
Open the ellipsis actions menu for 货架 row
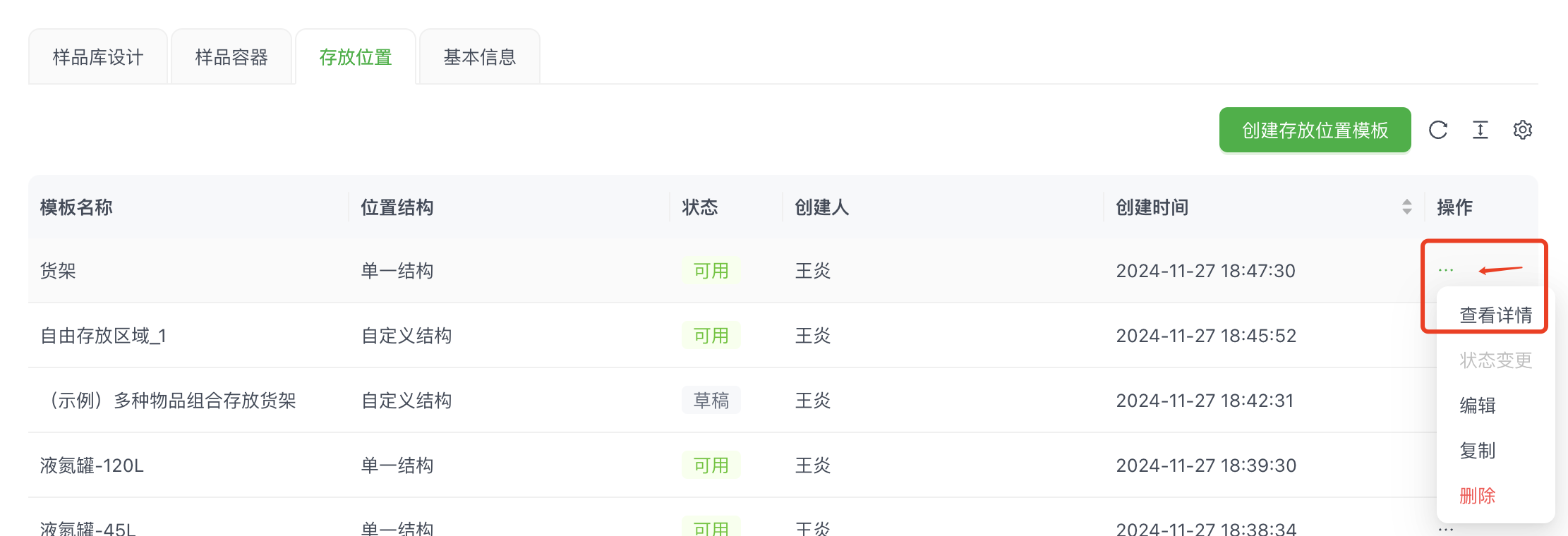1447,270
